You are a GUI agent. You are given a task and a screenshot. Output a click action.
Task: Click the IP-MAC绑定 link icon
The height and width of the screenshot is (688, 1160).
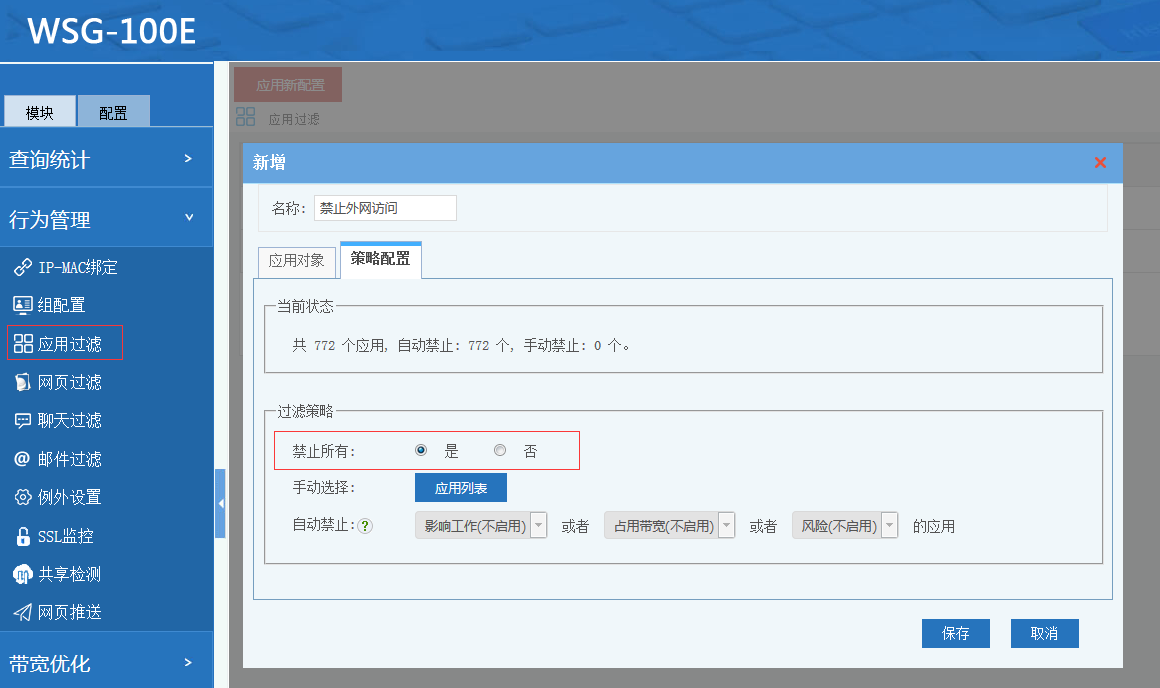point(22,268)
